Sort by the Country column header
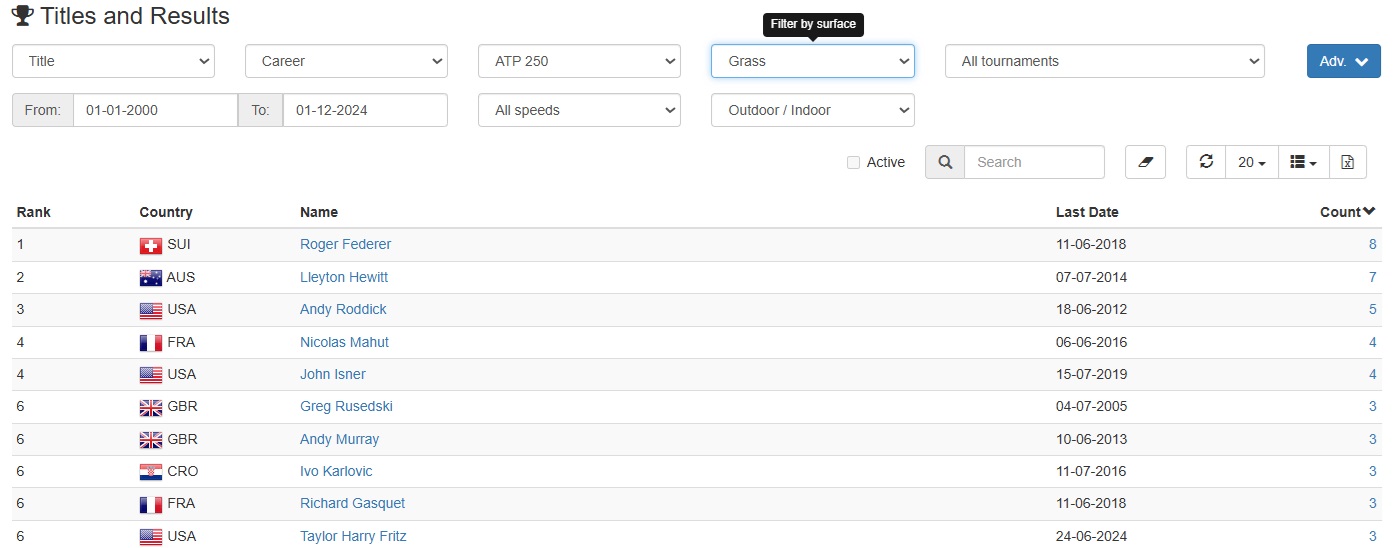Screen dimensions: 1393x548 (166, 212)
